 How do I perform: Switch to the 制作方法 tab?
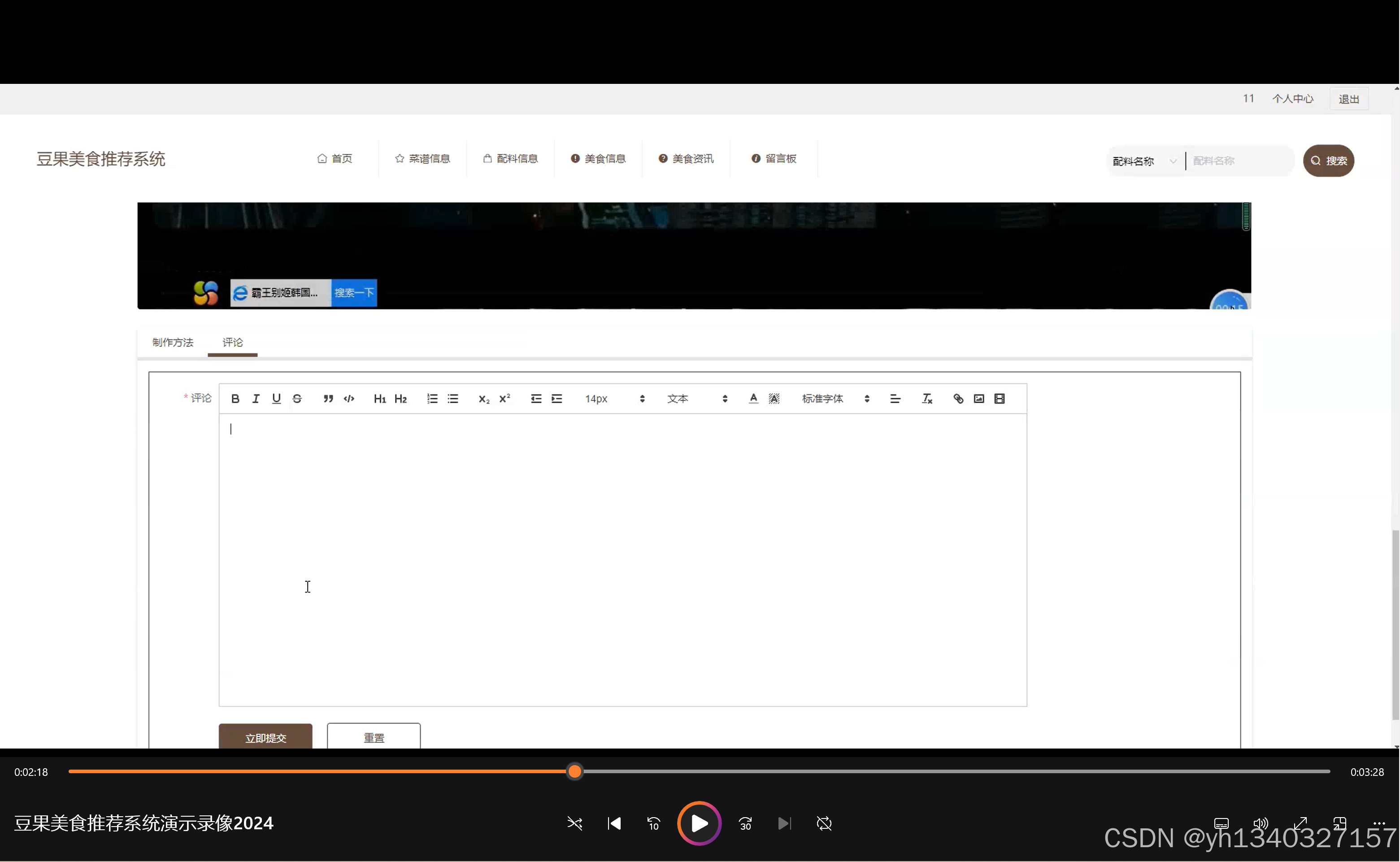coord(173,342)
